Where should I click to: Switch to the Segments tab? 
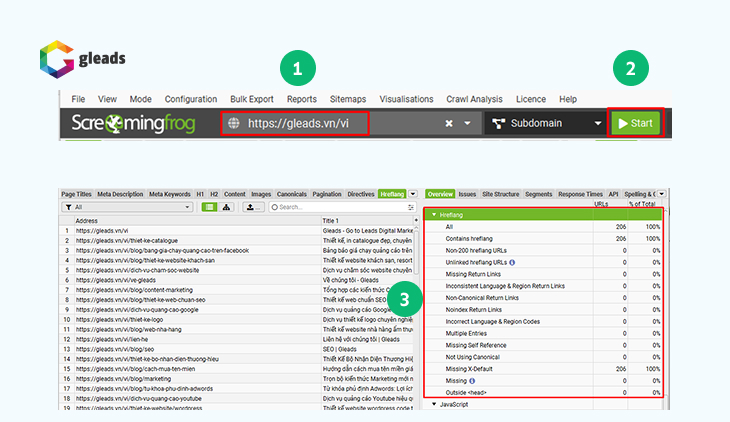click(x=539, y=194)
